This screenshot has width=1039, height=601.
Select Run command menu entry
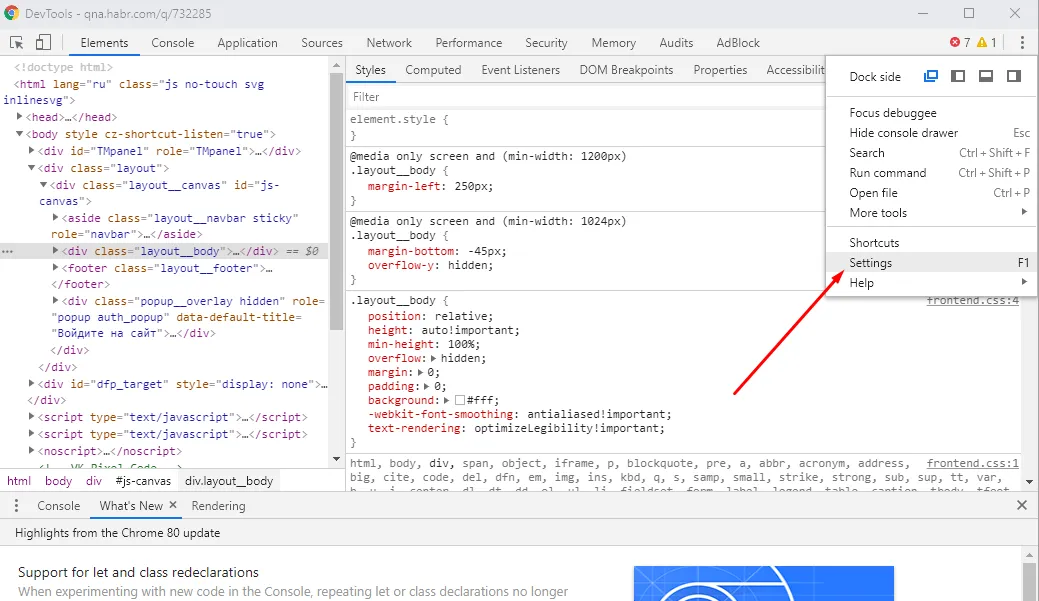pyautogui.click(x=931, y=172)
